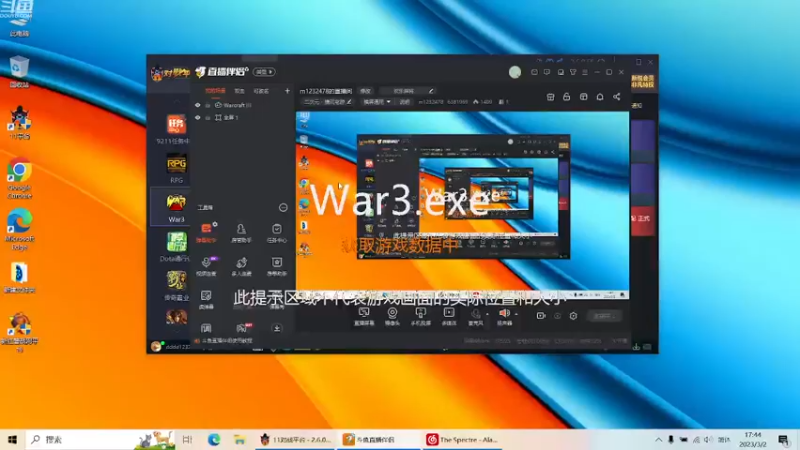
Task: Start recording with camcorder icon
Action: tap(541, 316)
